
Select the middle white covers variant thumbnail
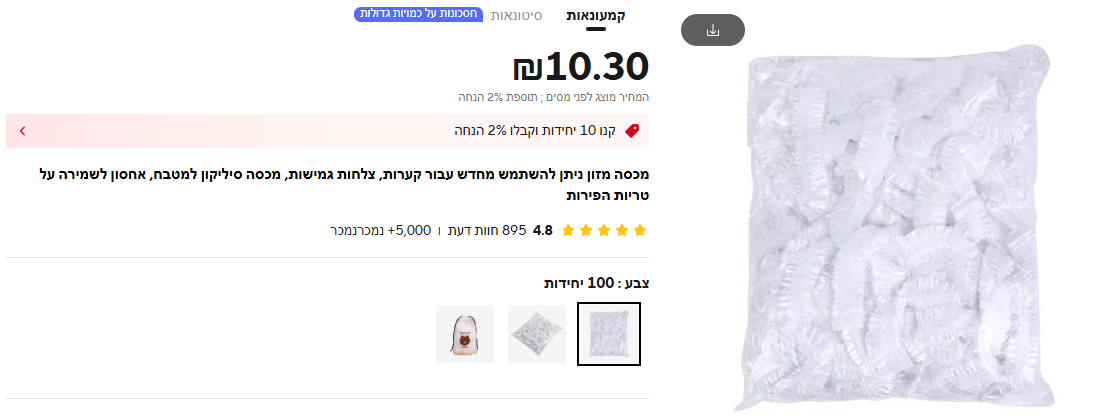[537, 334]
